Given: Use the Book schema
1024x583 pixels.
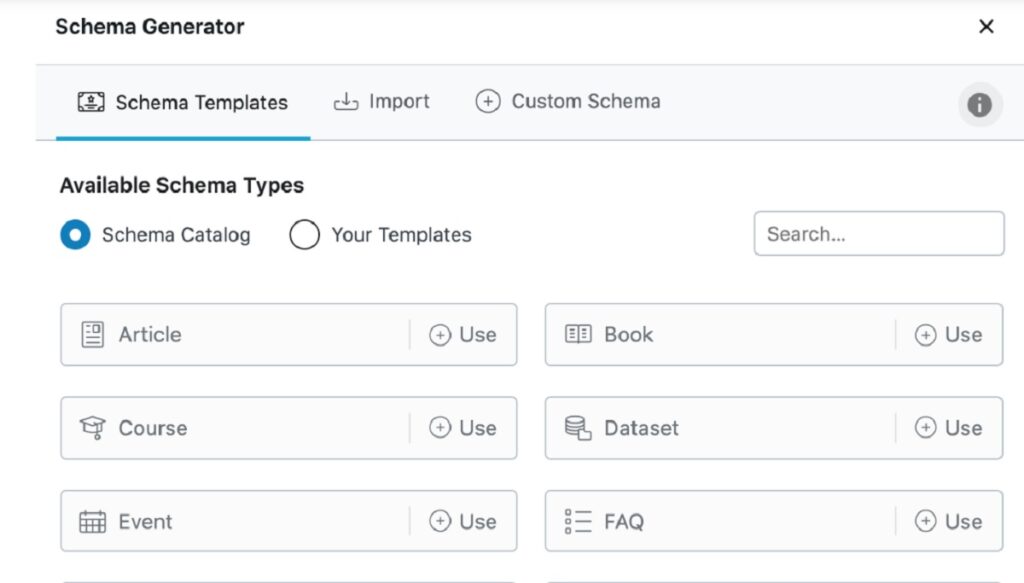Looking at the screenshot, I should click(948, 335).
